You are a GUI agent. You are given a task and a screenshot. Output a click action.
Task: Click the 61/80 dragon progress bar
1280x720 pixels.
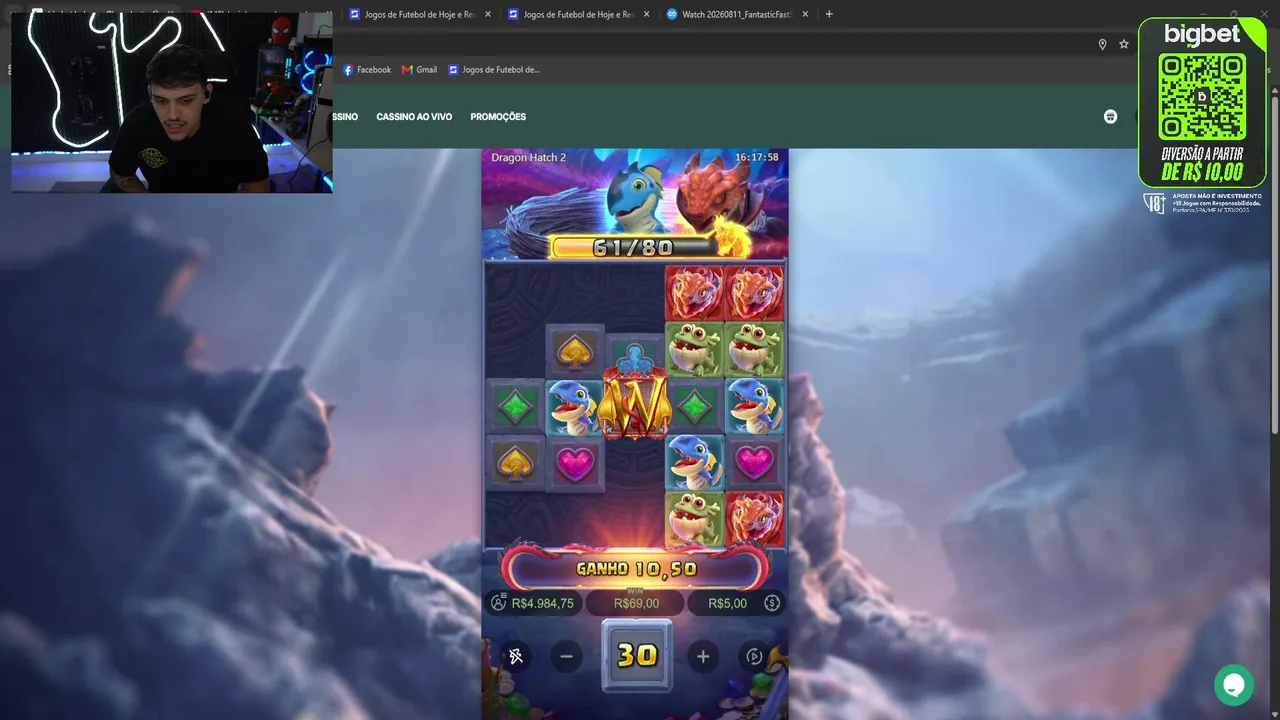click(634, 247)
